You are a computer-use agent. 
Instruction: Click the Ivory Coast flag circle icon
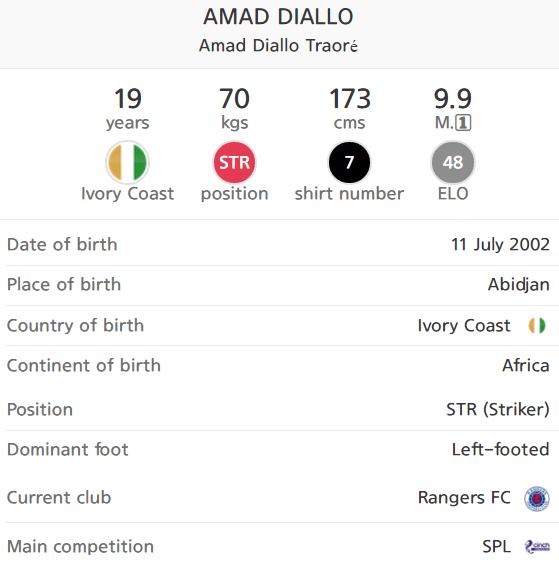pyautogui.click(x=127, y=162)
